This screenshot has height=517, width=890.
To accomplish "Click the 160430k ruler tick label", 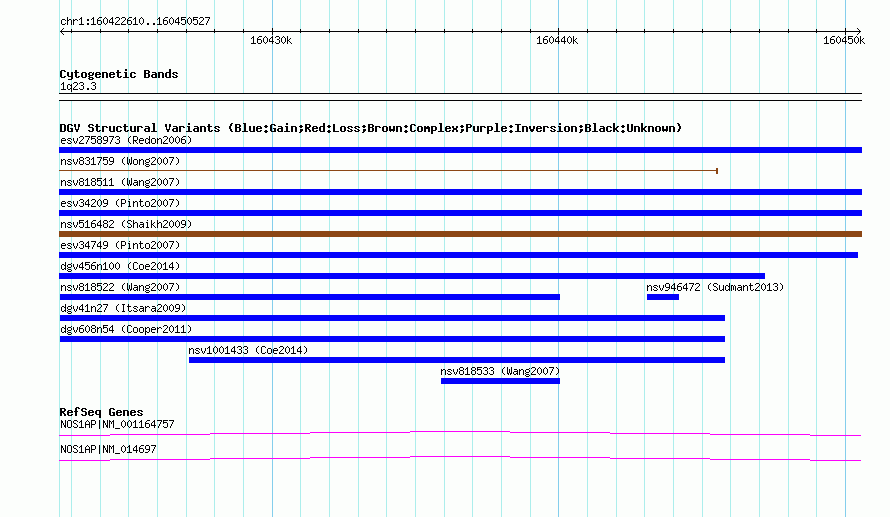I will (x=271, y=40).
